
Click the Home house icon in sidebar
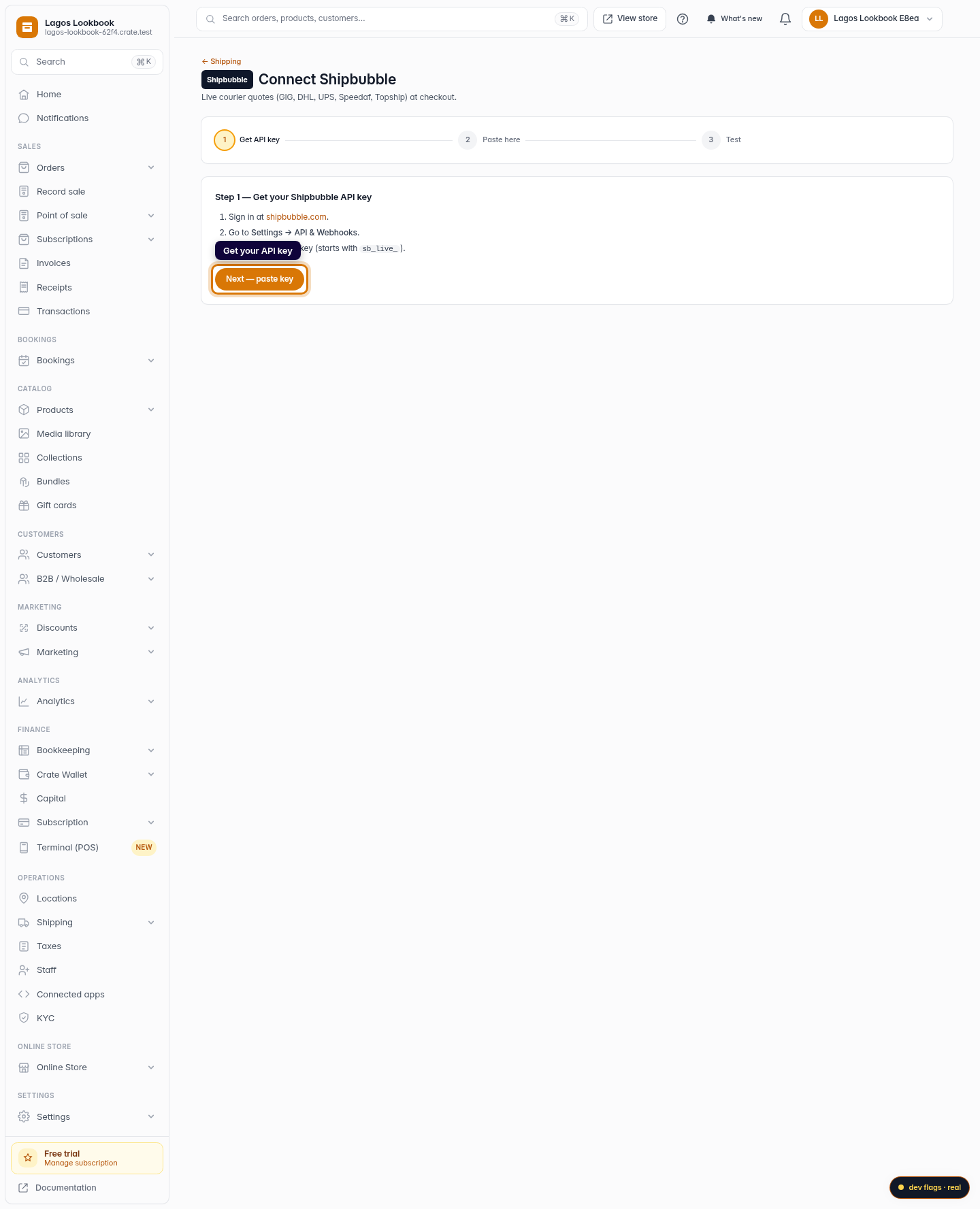tap(24, 95)
